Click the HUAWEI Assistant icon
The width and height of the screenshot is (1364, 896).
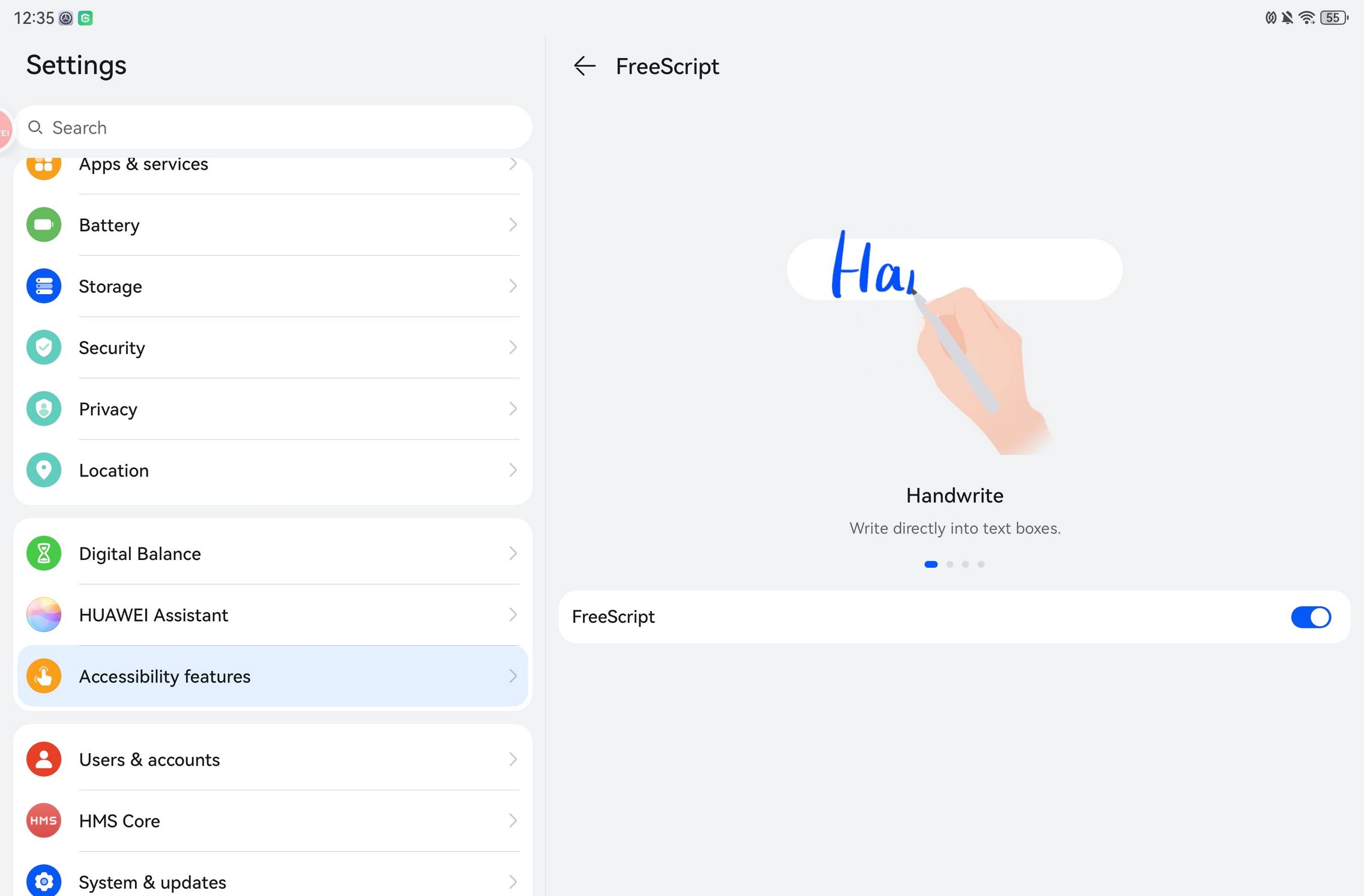44,615
